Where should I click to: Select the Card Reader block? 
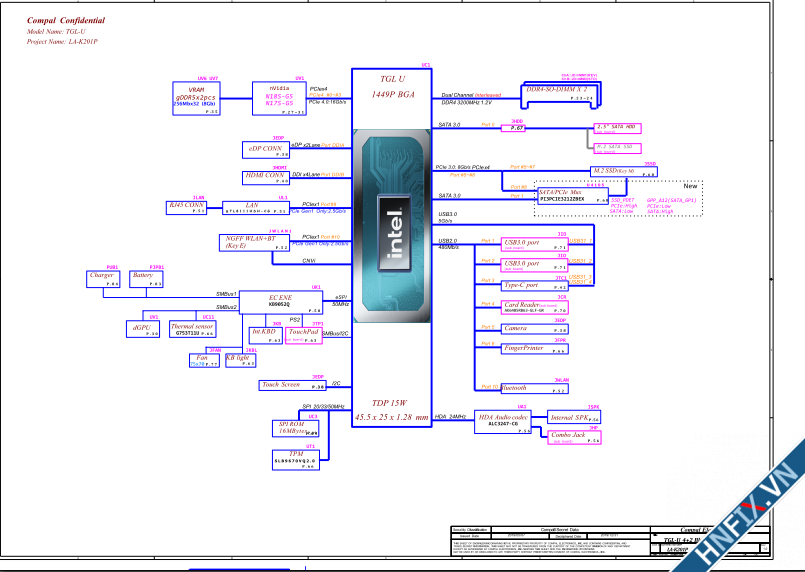point(535,307)
